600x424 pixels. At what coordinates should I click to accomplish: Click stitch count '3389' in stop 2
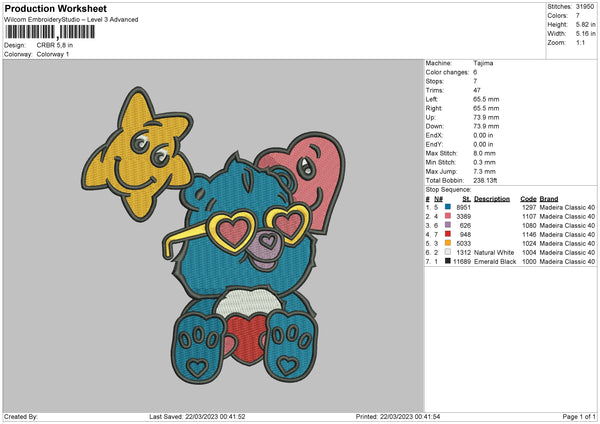point(463,217)
